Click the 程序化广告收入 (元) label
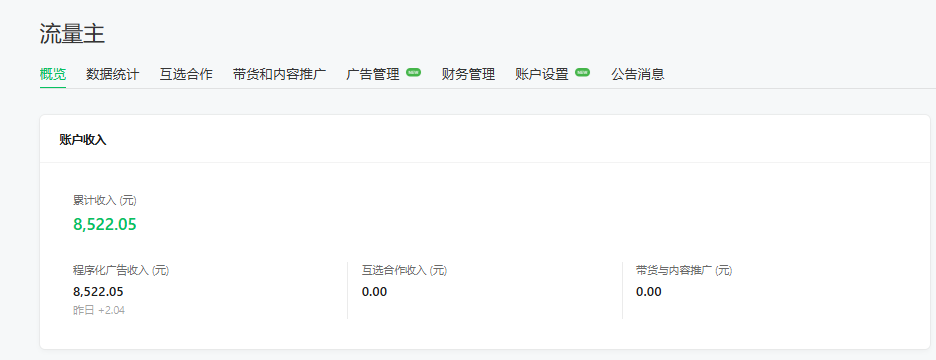The height and width of the screenshot is (360, 936). [x=121, y=270]
